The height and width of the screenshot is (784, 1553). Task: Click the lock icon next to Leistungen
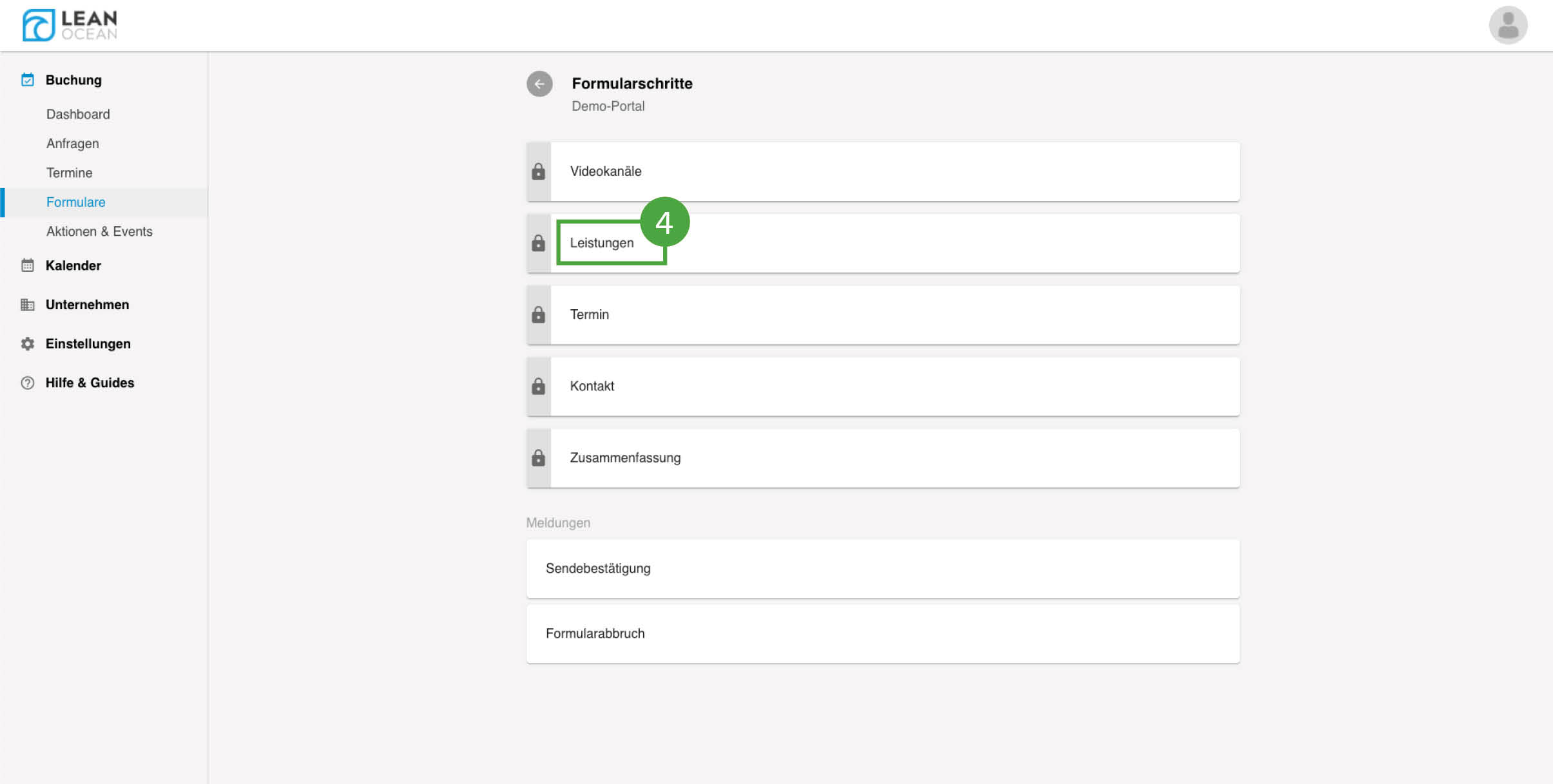pos(539,243)
